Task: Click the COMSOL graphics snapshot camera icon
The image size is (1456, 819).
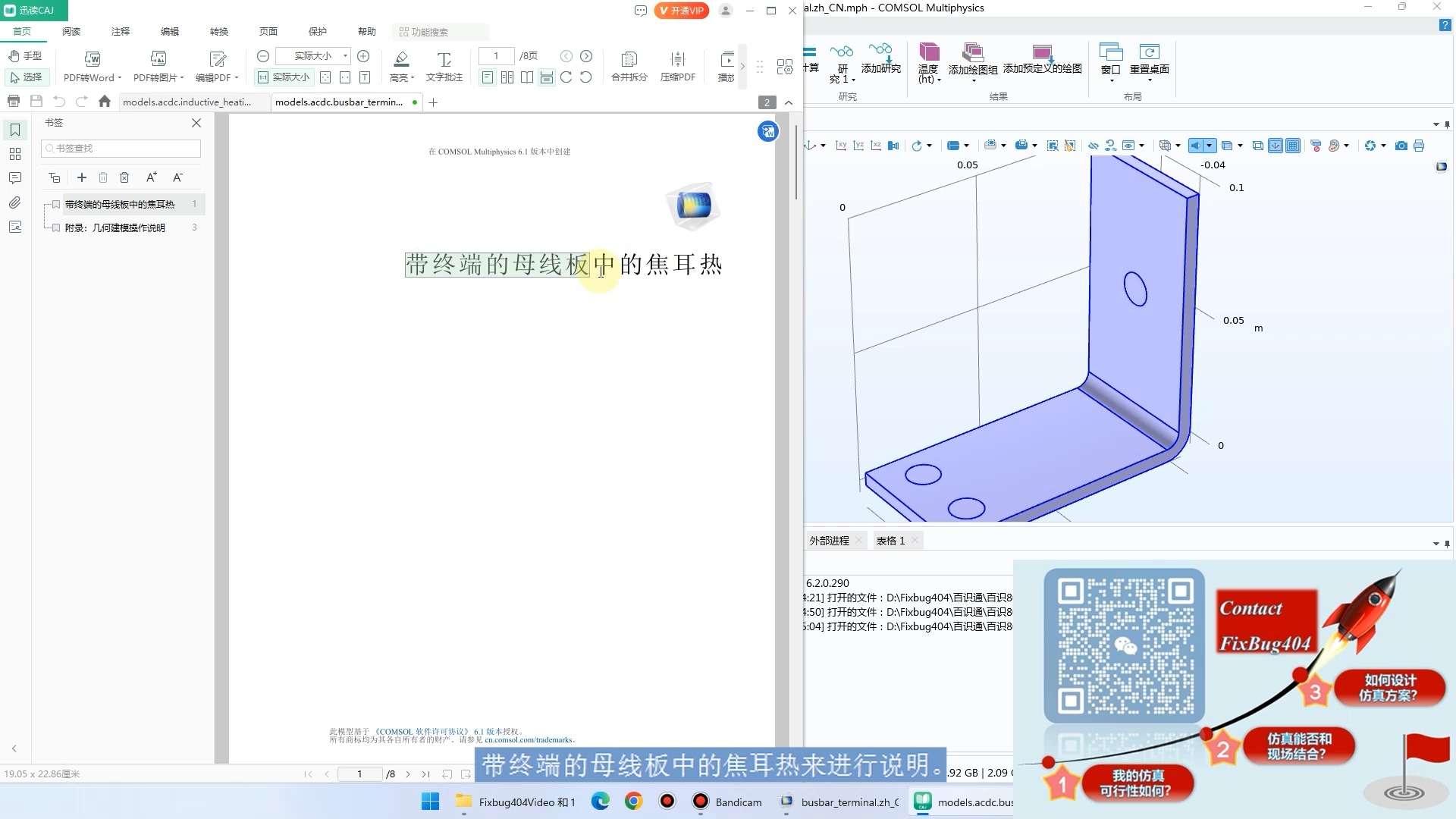Action: click(1401, 146)
